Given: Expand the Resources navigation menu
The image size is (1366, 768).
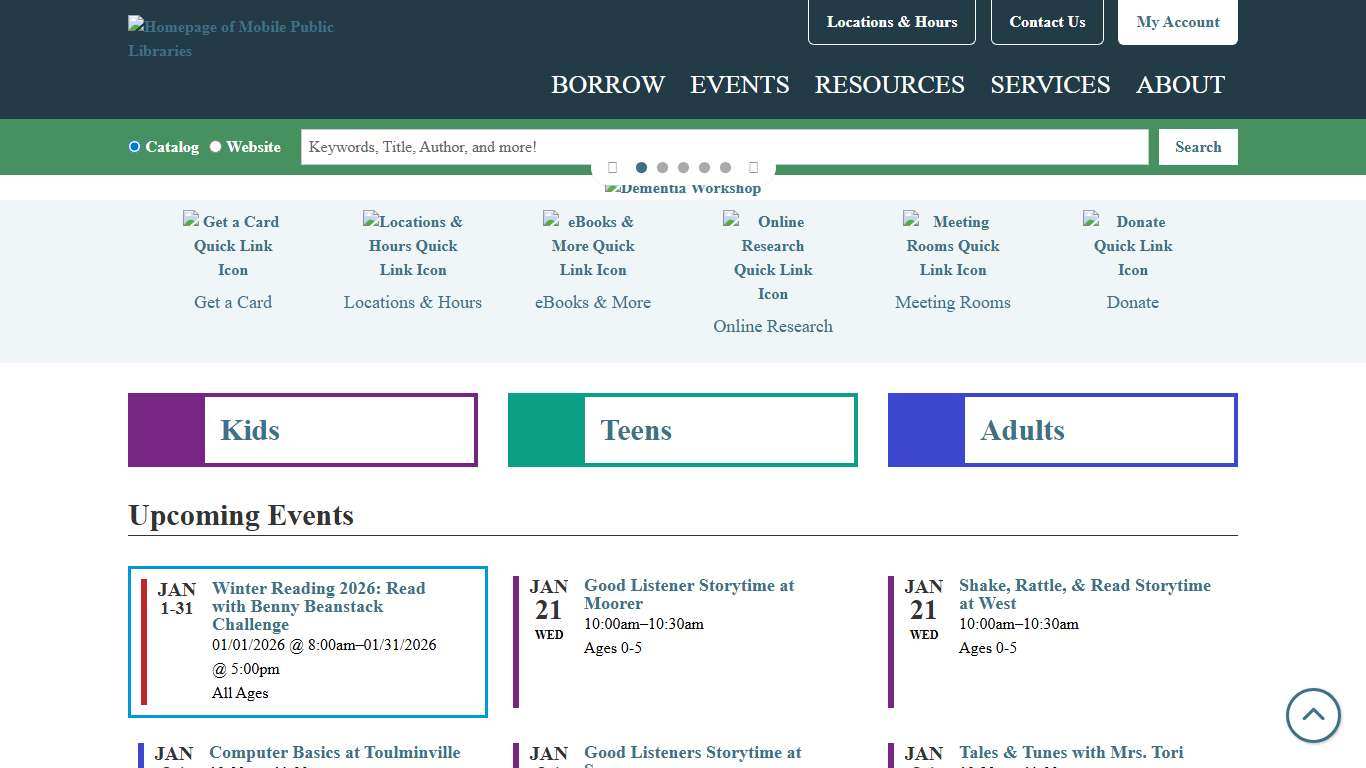Looking at the screenshot, I should 889,85.
